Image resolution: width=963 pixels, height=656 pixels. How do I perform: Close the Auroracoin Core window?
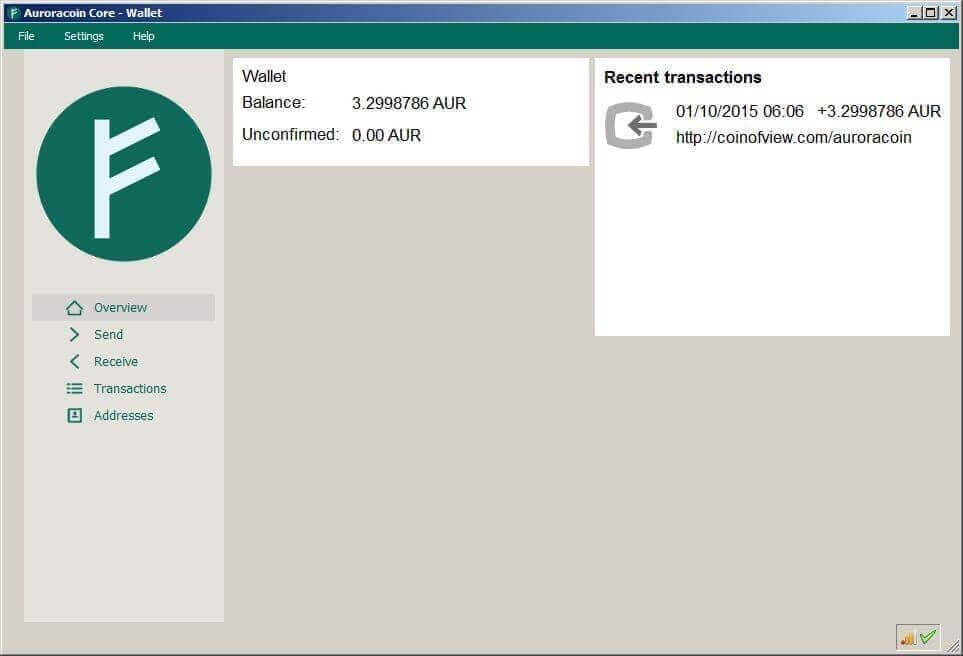[x=949, y=12]
